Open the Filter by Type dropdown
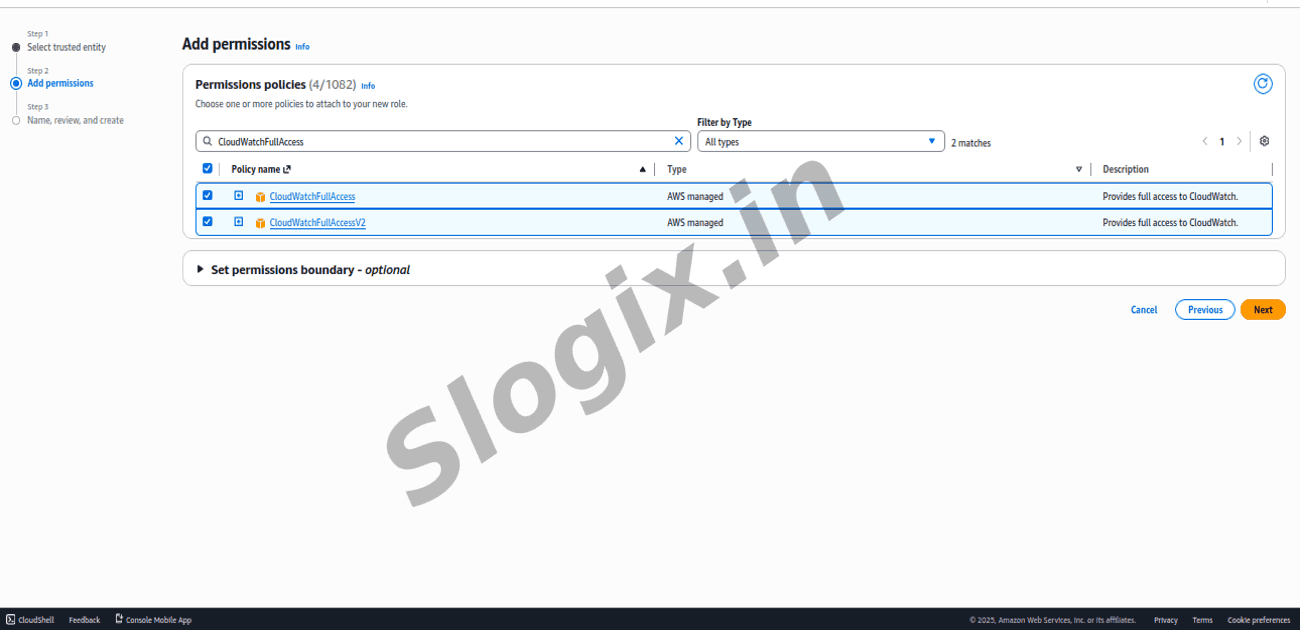The image size is (1300, 630). tap(820, 142)
